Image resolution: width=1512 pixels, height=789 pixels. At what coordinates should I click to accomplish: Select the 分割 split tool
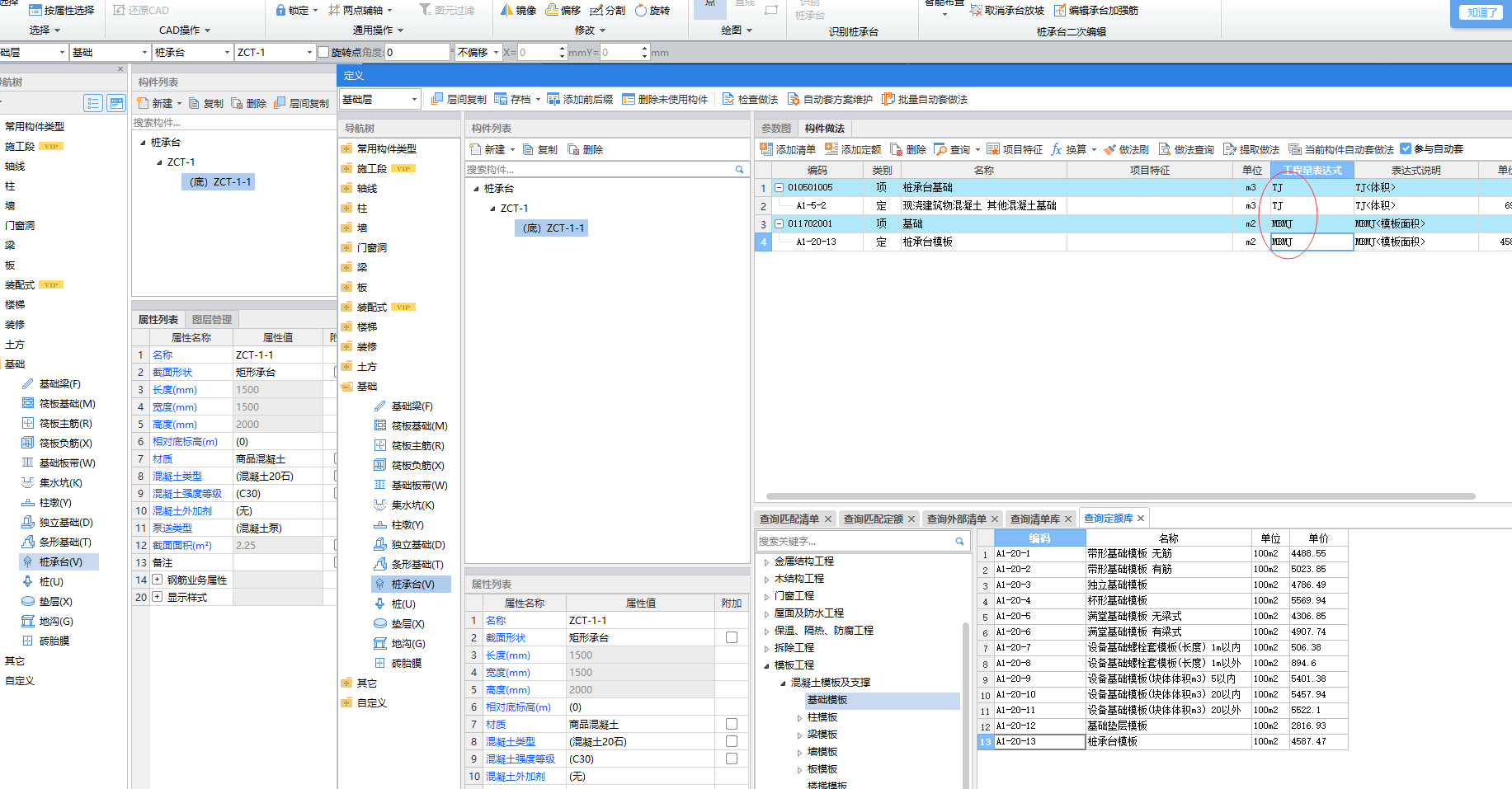point(607,10)
